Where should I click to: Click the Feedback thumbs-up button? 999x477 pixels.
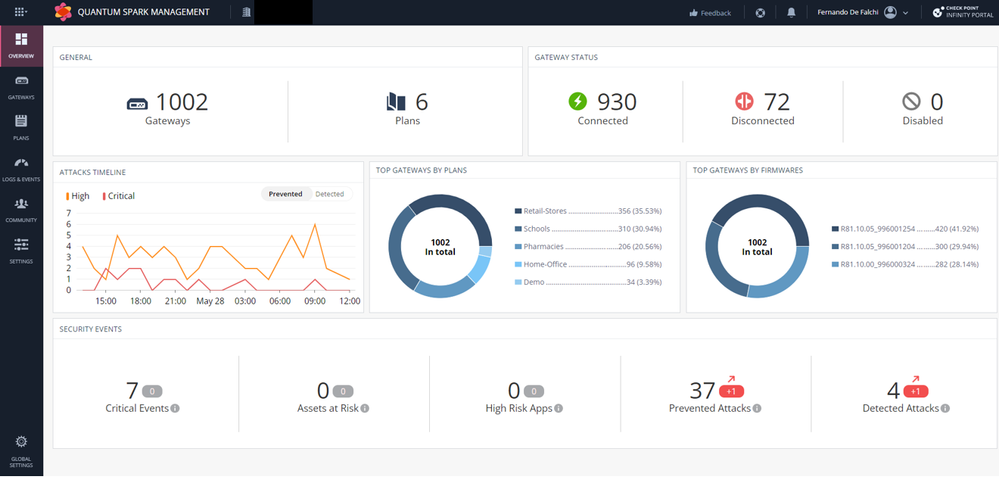point(710,13)
